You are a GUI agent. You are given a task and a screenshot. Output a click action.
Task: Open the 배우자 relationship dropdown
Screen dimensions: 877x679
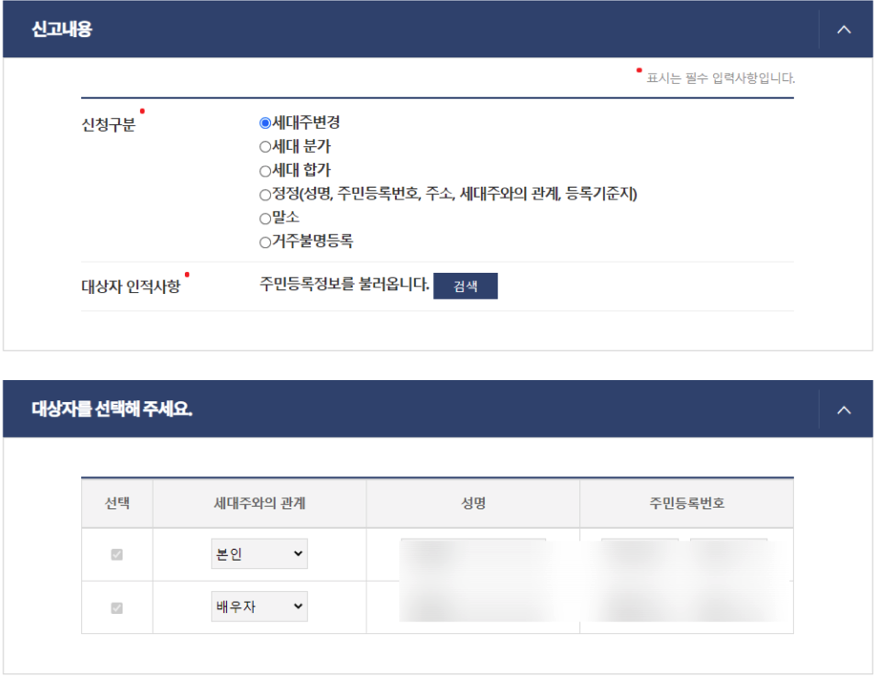259,605
